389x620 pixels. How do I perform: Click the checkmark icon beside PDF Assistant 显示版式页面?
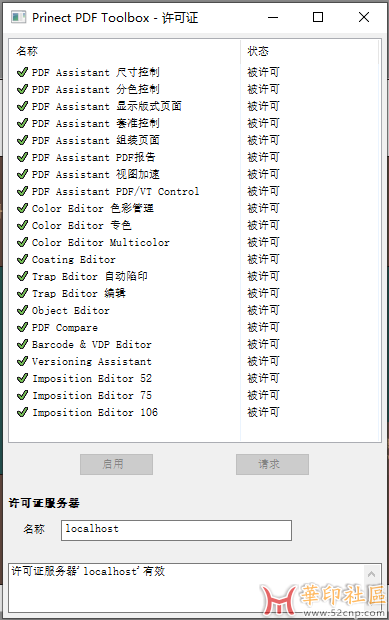[22, 106]
